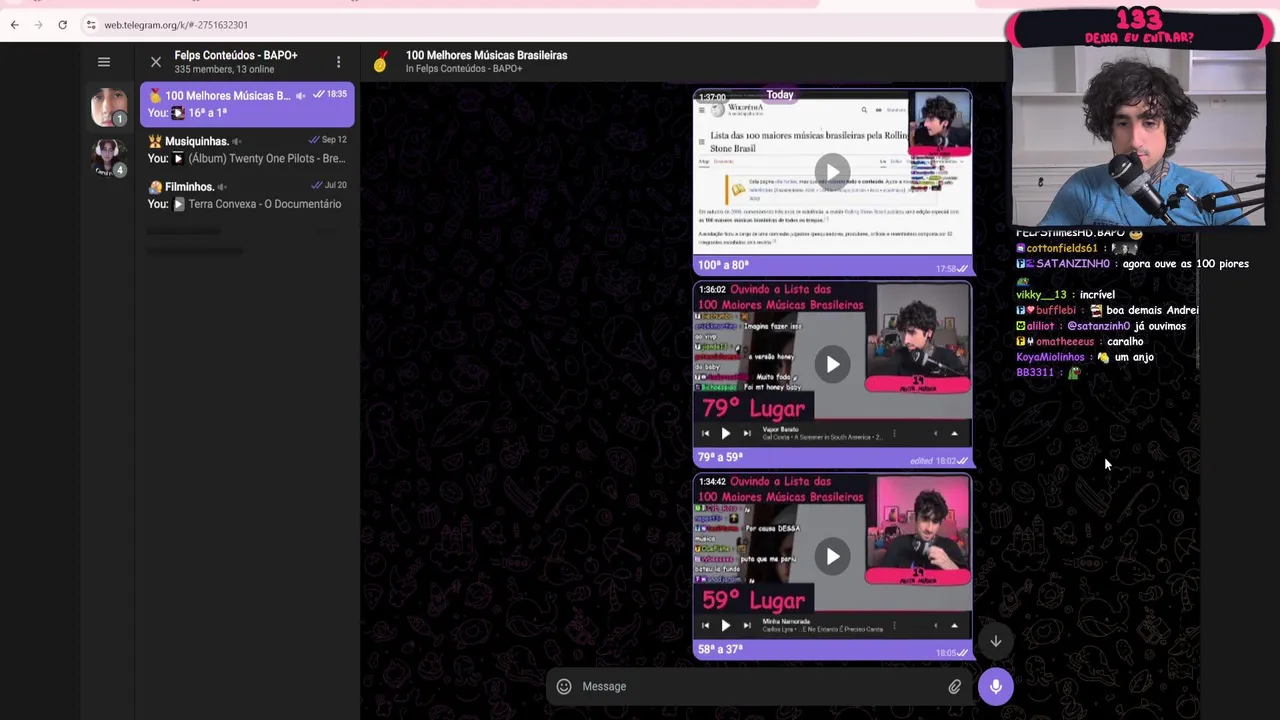Click the Jul 20 timestamp on Filminhos
Screen dimensions: 1280x720
(336, 185)
